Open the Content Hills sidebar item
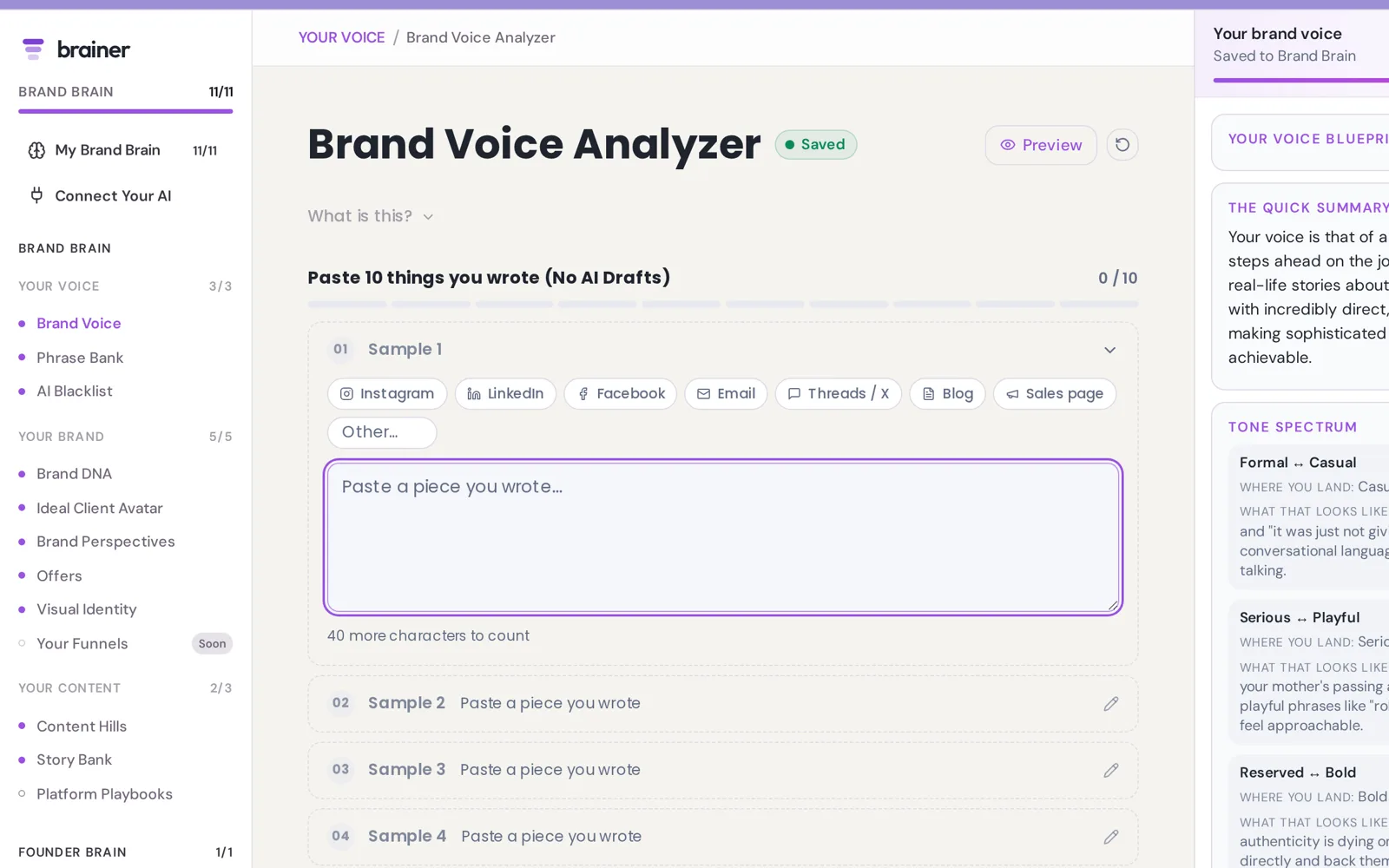 (82, 727)
